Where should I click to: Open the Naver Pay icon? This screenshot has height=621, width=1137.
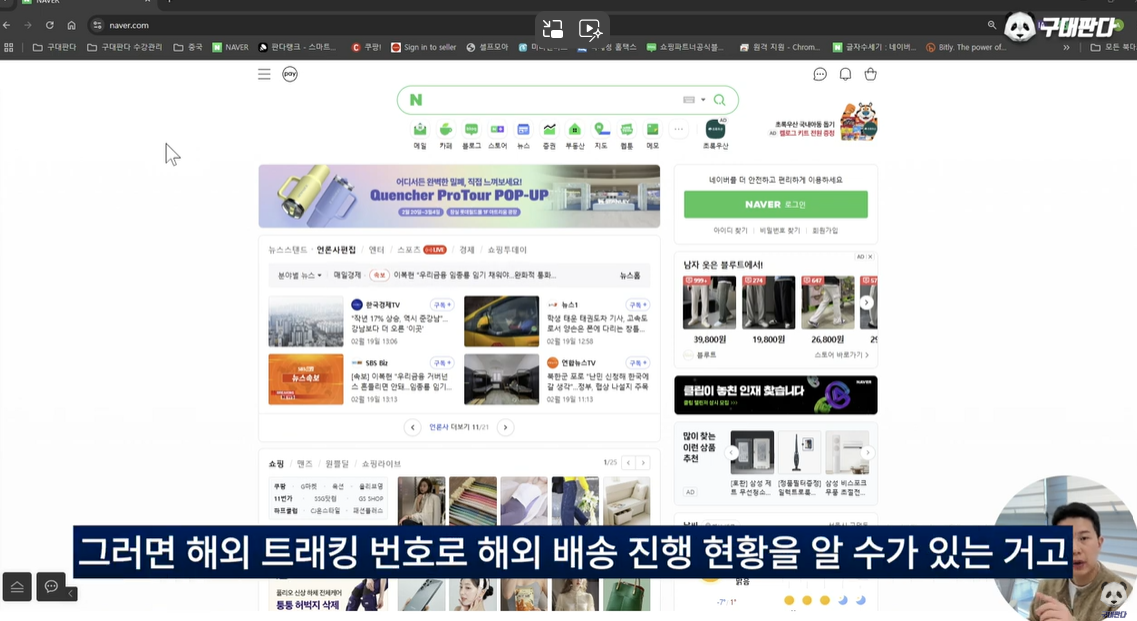(x=290, y=74)
